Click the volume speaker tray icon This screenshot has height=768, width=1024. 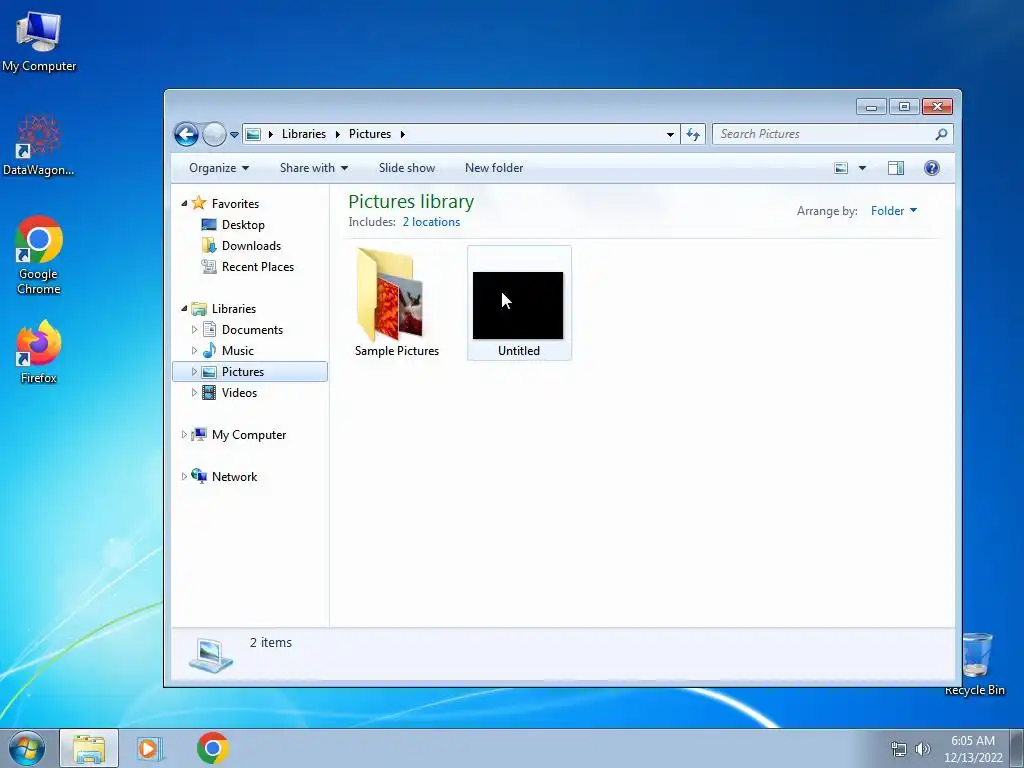pos(922,749)
